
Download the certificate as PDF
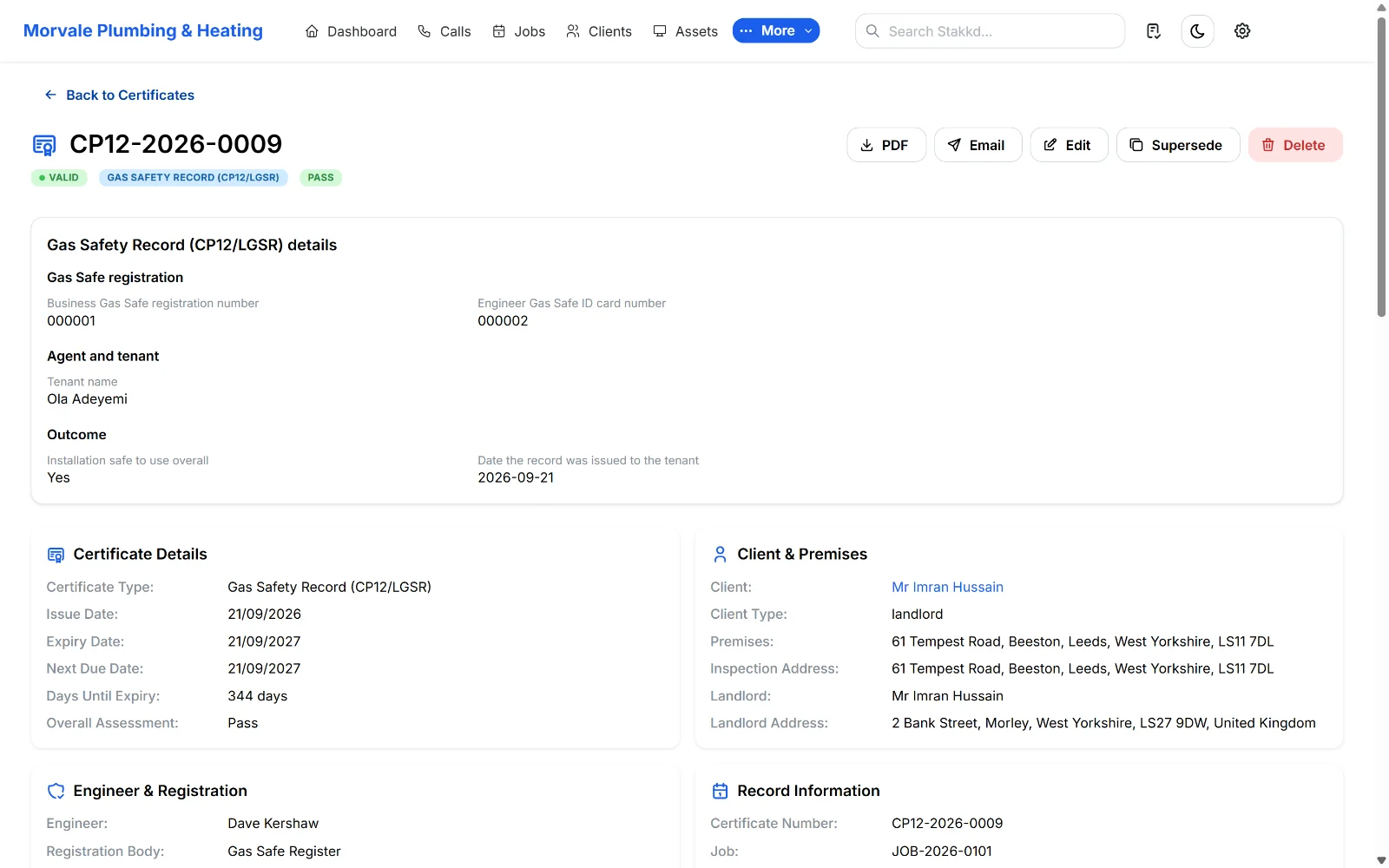(886, 145)
